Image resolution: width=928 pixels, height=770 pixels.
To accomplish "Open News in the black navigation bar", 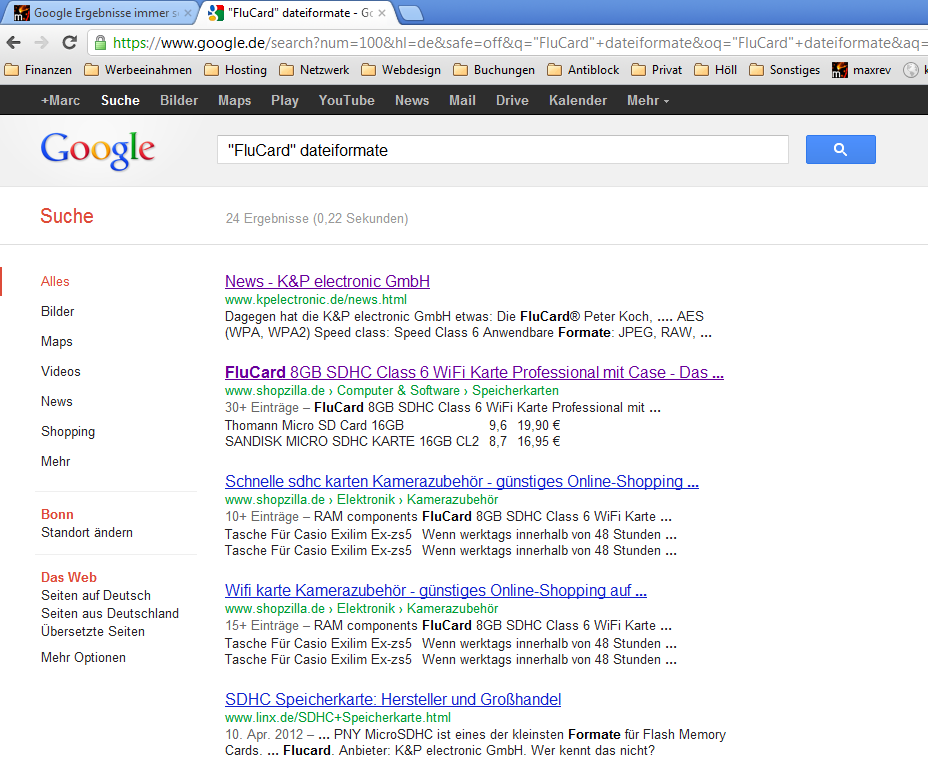I will click(x=412, y=101).
